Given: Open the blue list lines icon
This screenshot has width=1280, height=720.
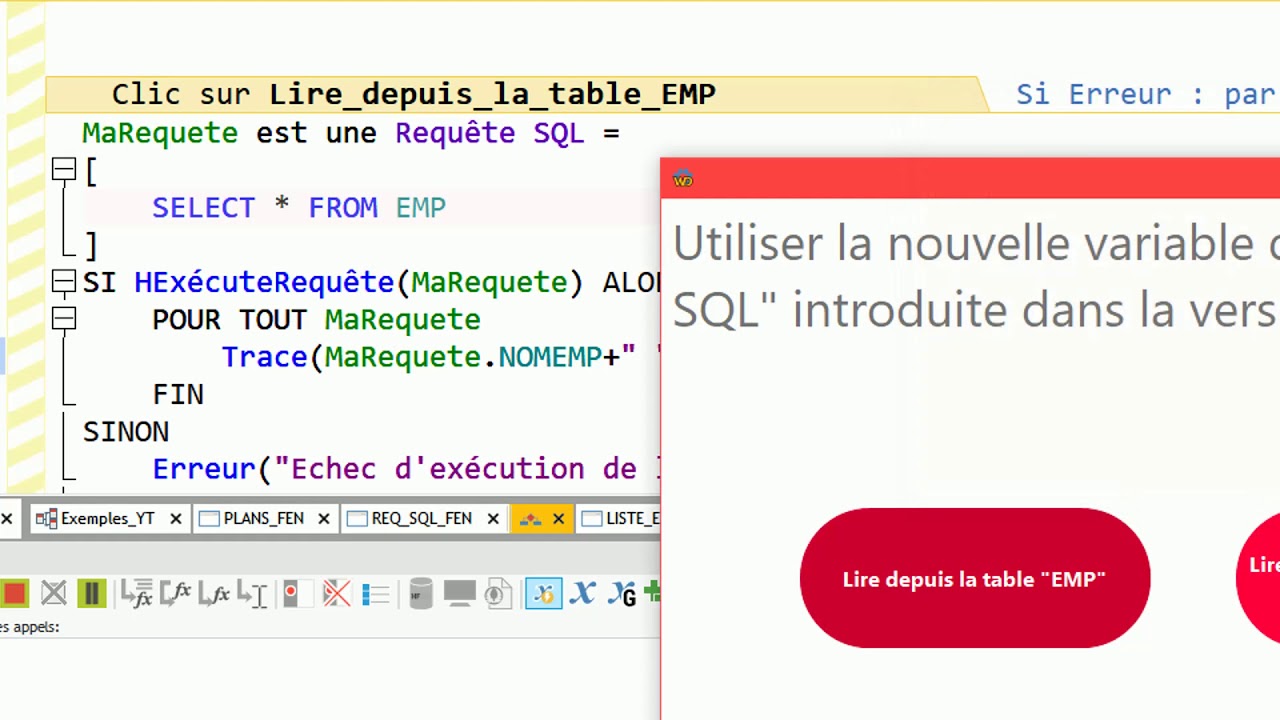Looking at the screenshot, I should click(x=375, y=594).
